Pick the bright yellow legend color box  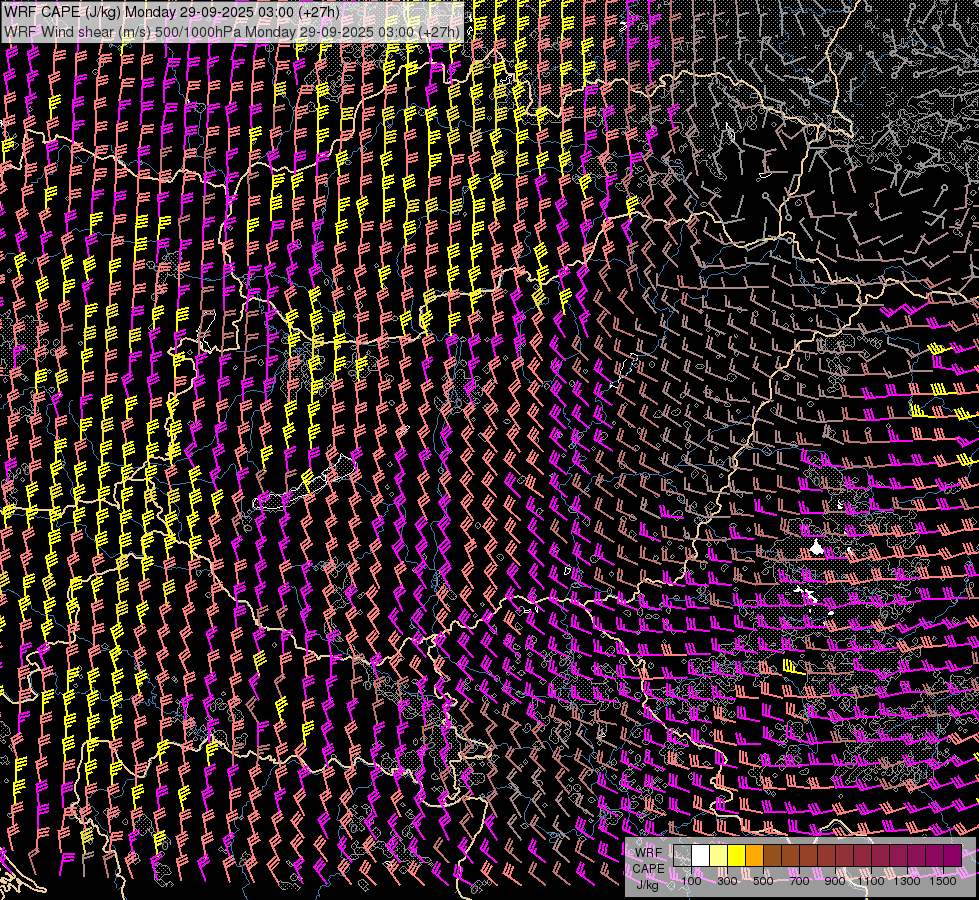pyautogui.click(x=736, y=856)
